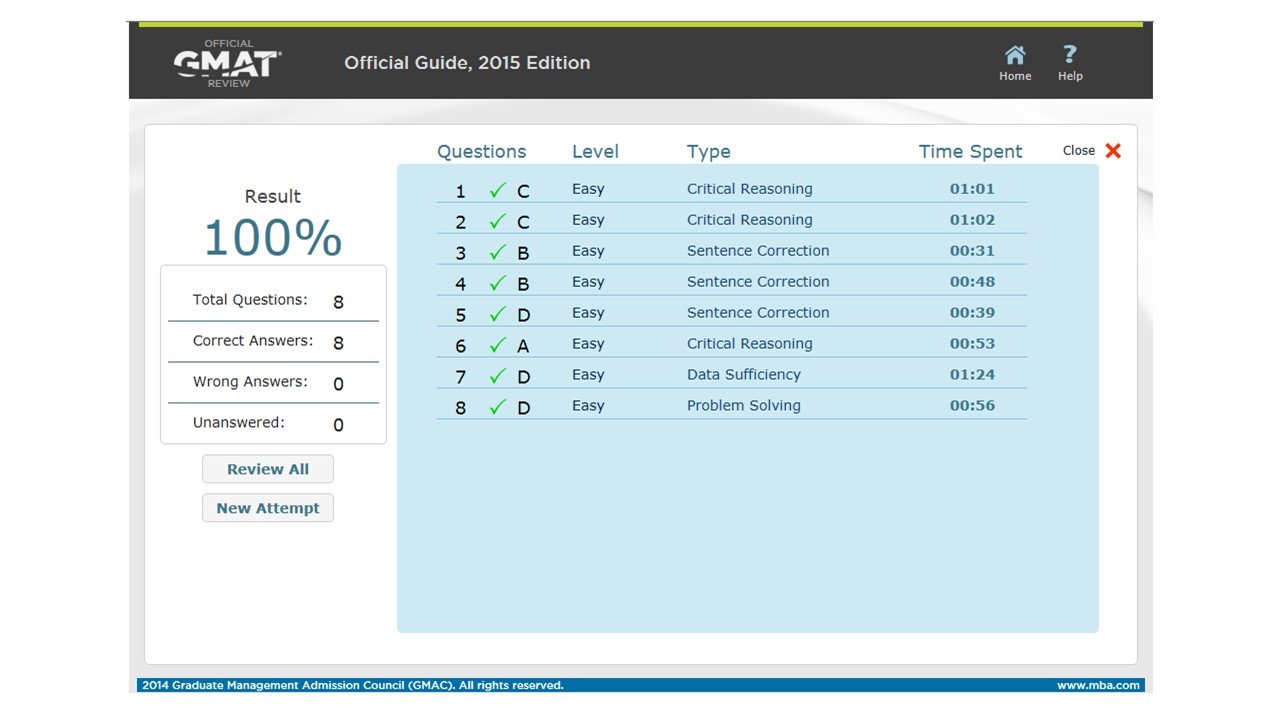This screenshot has height=720, width=1280.
Task: Click the GMAT Official Review logo
Action: coord(227,63)
